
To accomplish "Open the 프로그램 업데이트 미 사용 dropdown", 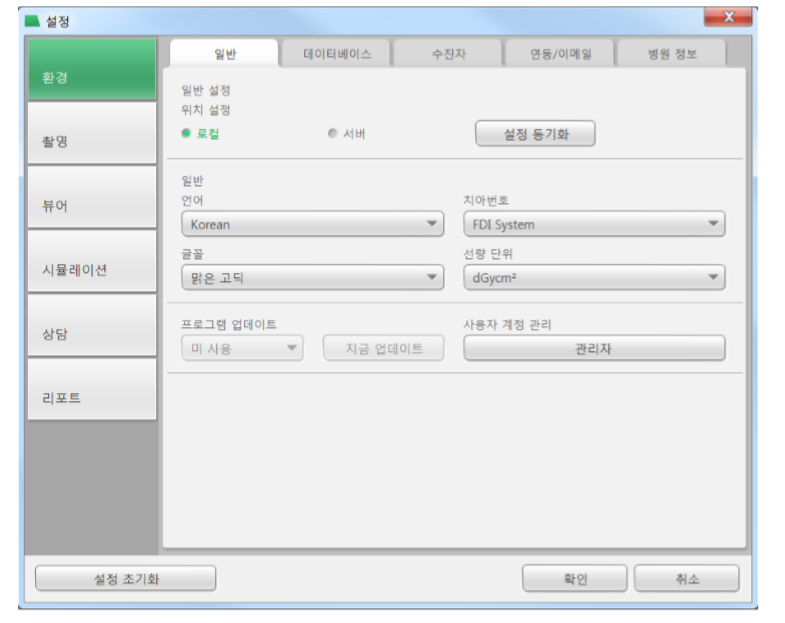I will tap(242, 348).
